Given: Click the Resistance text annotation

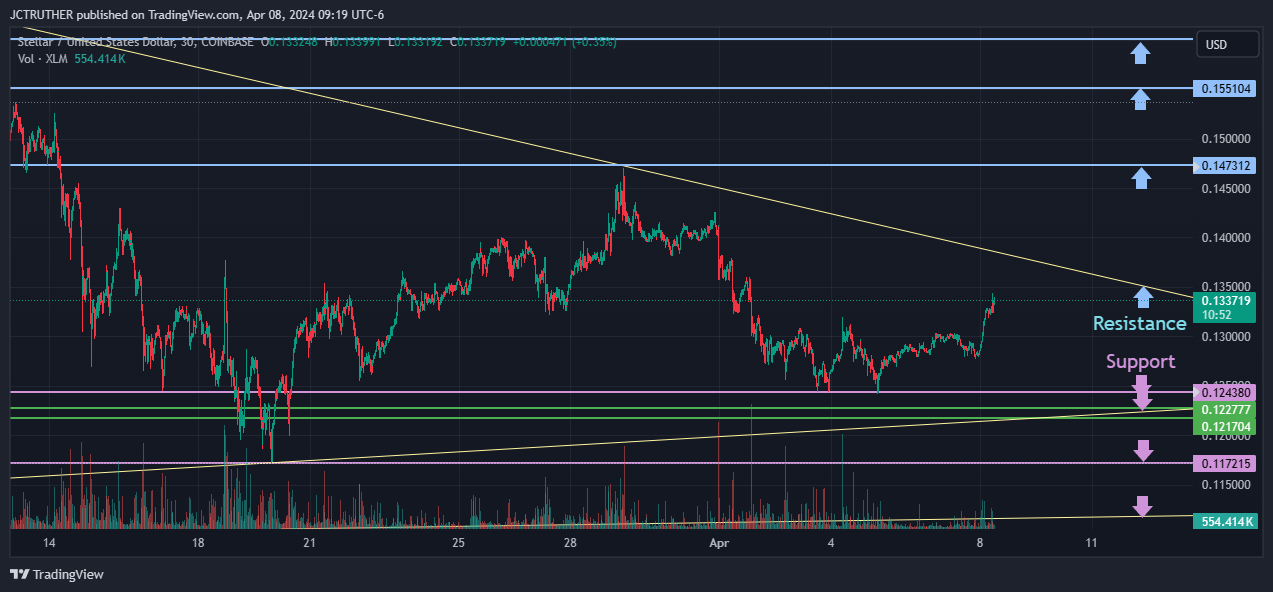Looking at the screenshot, I should [1139, 323].
